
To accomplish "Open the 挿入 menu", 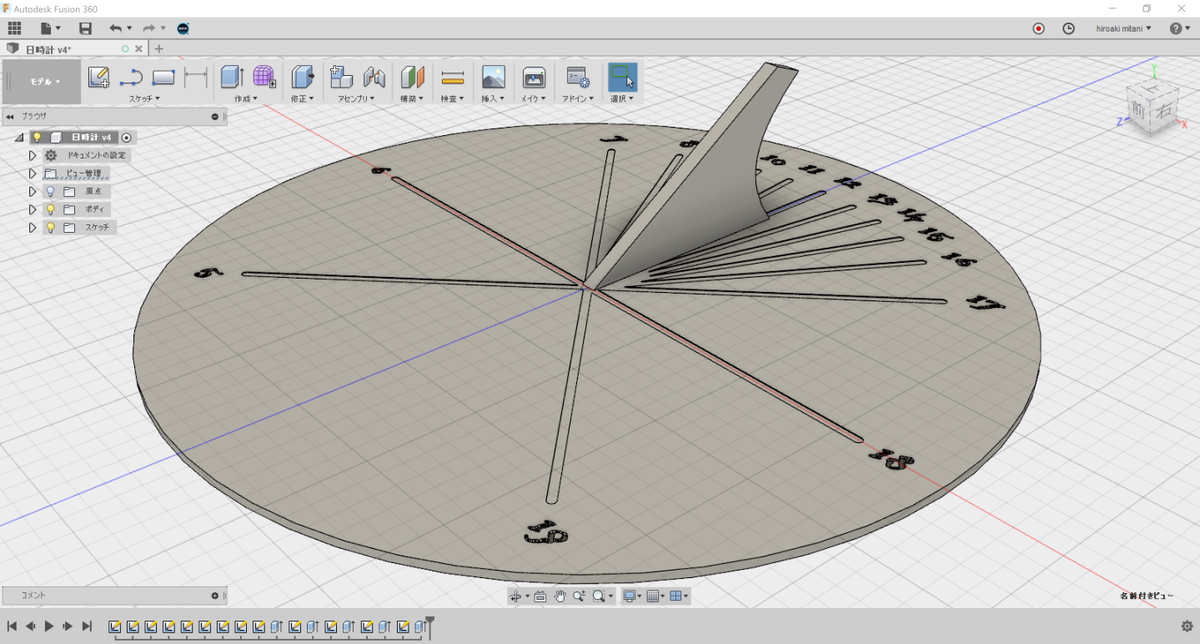I will (x=493, y=99).
